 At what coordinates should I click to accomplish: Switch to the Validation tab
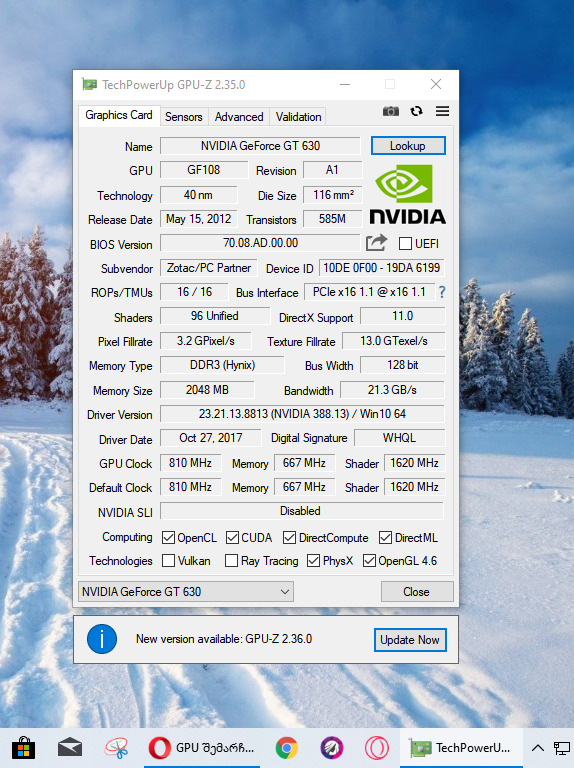click(298, 117)
